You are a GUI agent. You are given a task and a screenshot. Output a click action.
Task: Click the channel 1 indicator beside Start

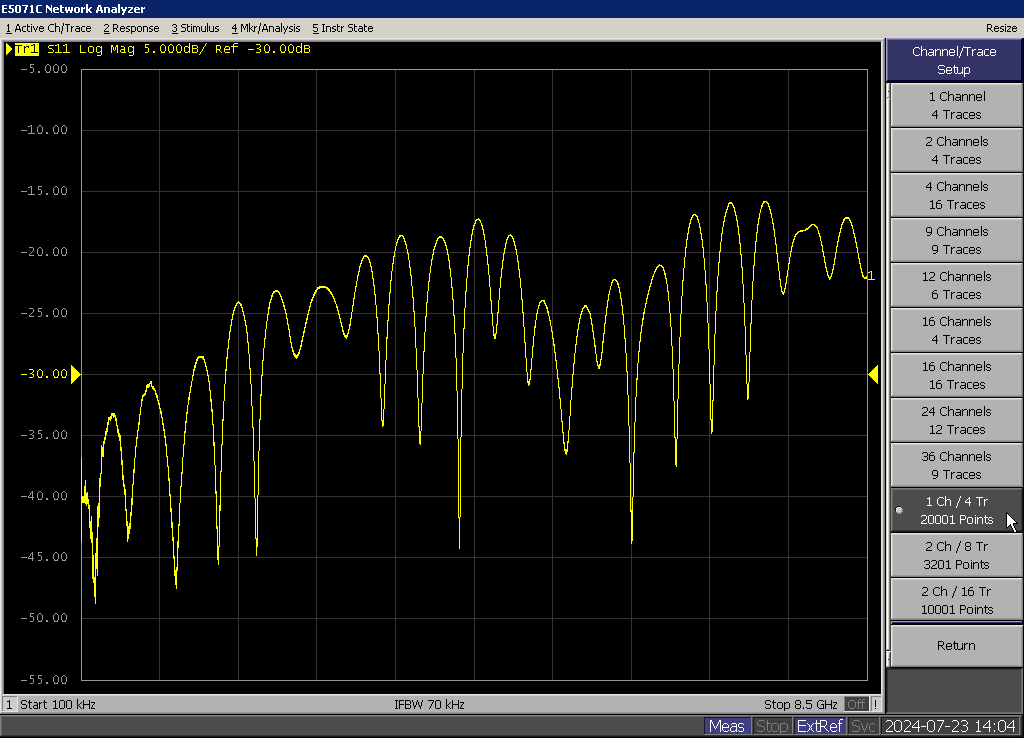point(9,704)
